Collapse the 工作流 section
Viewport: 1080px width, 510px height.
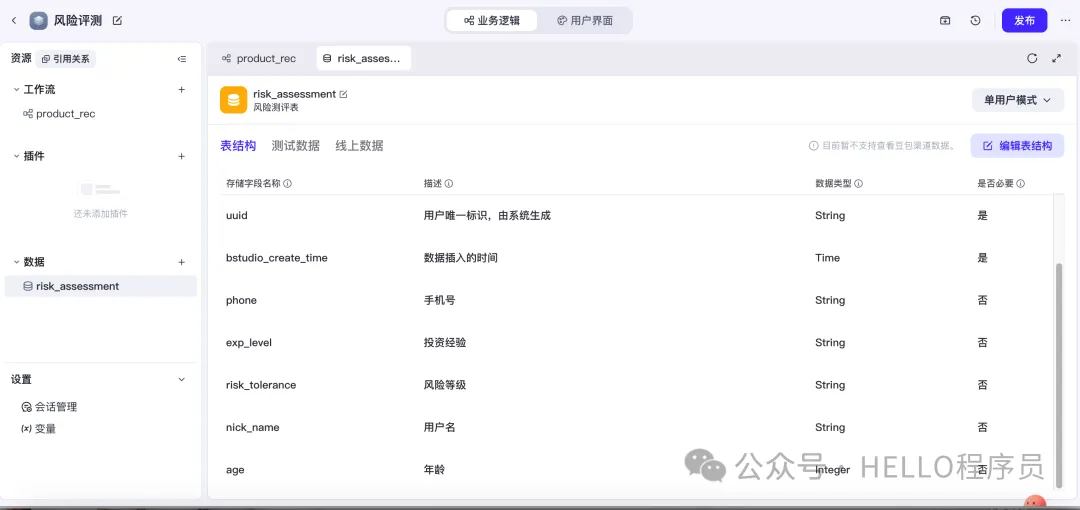click(x=17, y=90)
